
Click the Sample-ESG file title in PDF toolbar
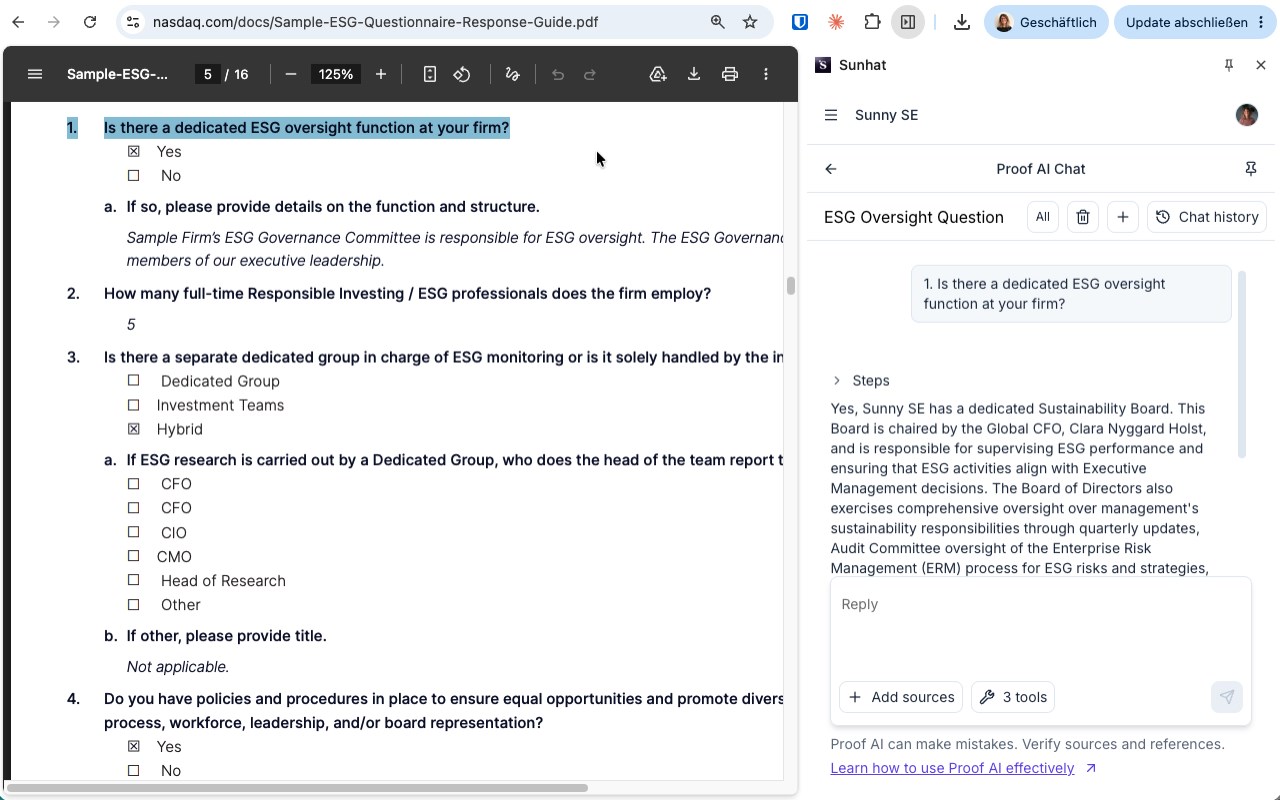[118, 74]
